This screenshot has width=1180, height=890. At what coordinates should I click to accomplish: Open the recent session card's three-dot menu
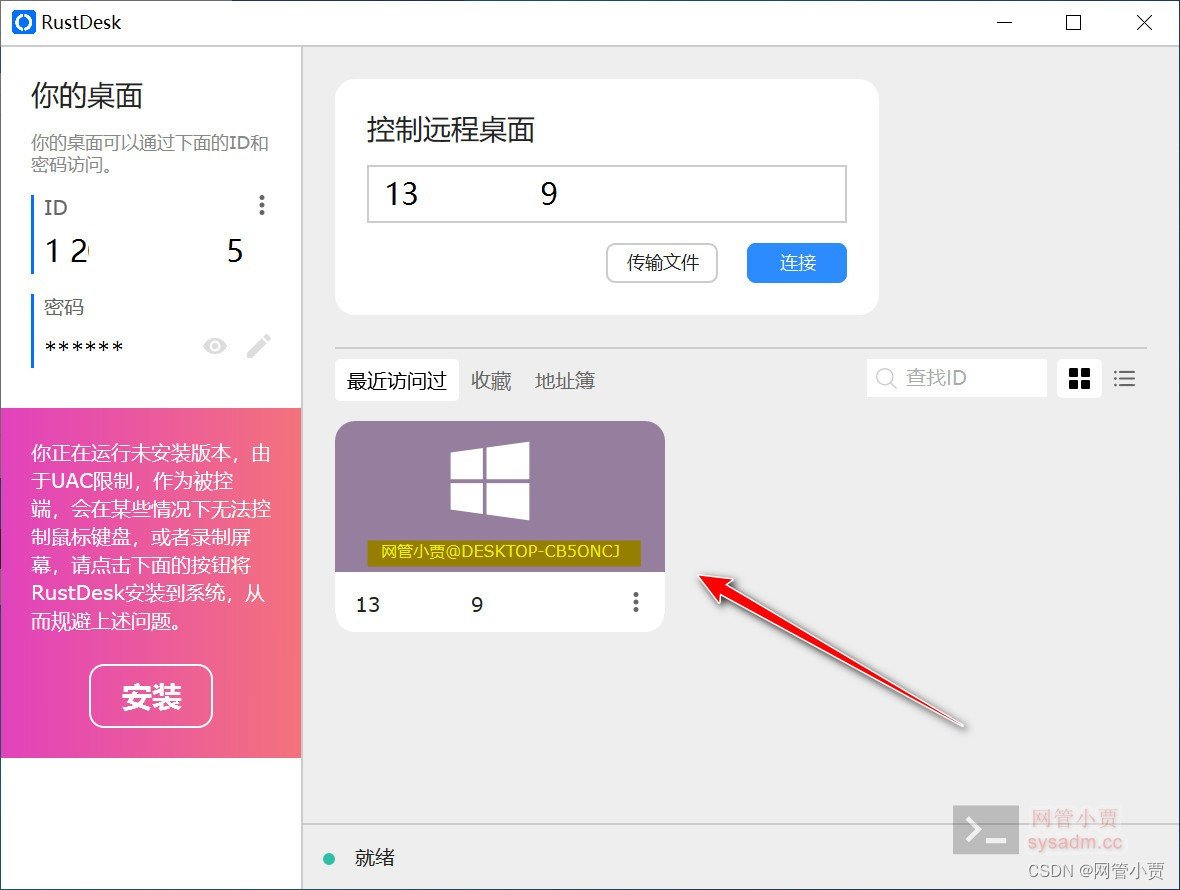click(x=635, y=601)
